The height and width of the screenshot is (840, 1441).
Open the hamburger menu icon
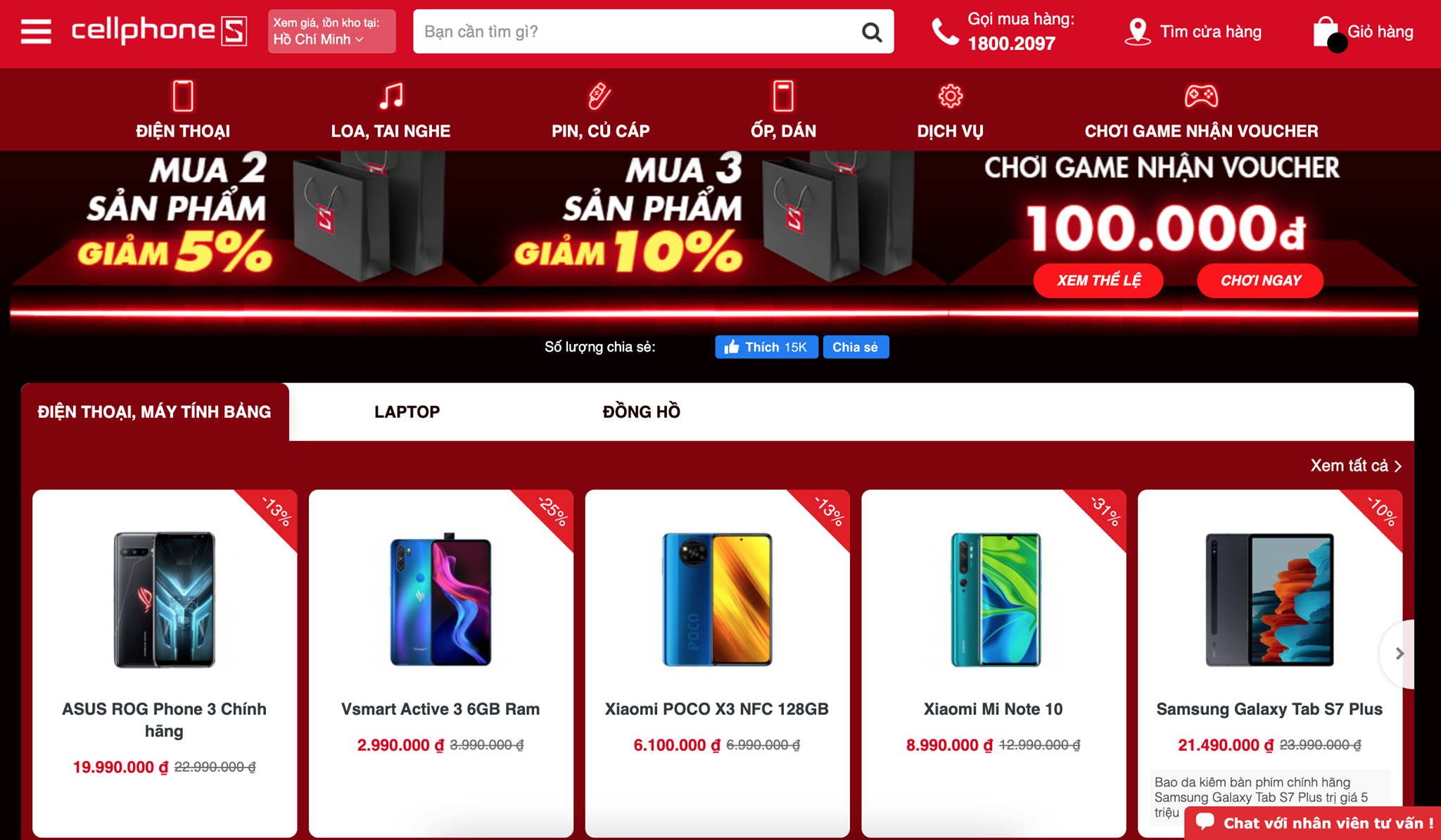[x=36, y=32]
